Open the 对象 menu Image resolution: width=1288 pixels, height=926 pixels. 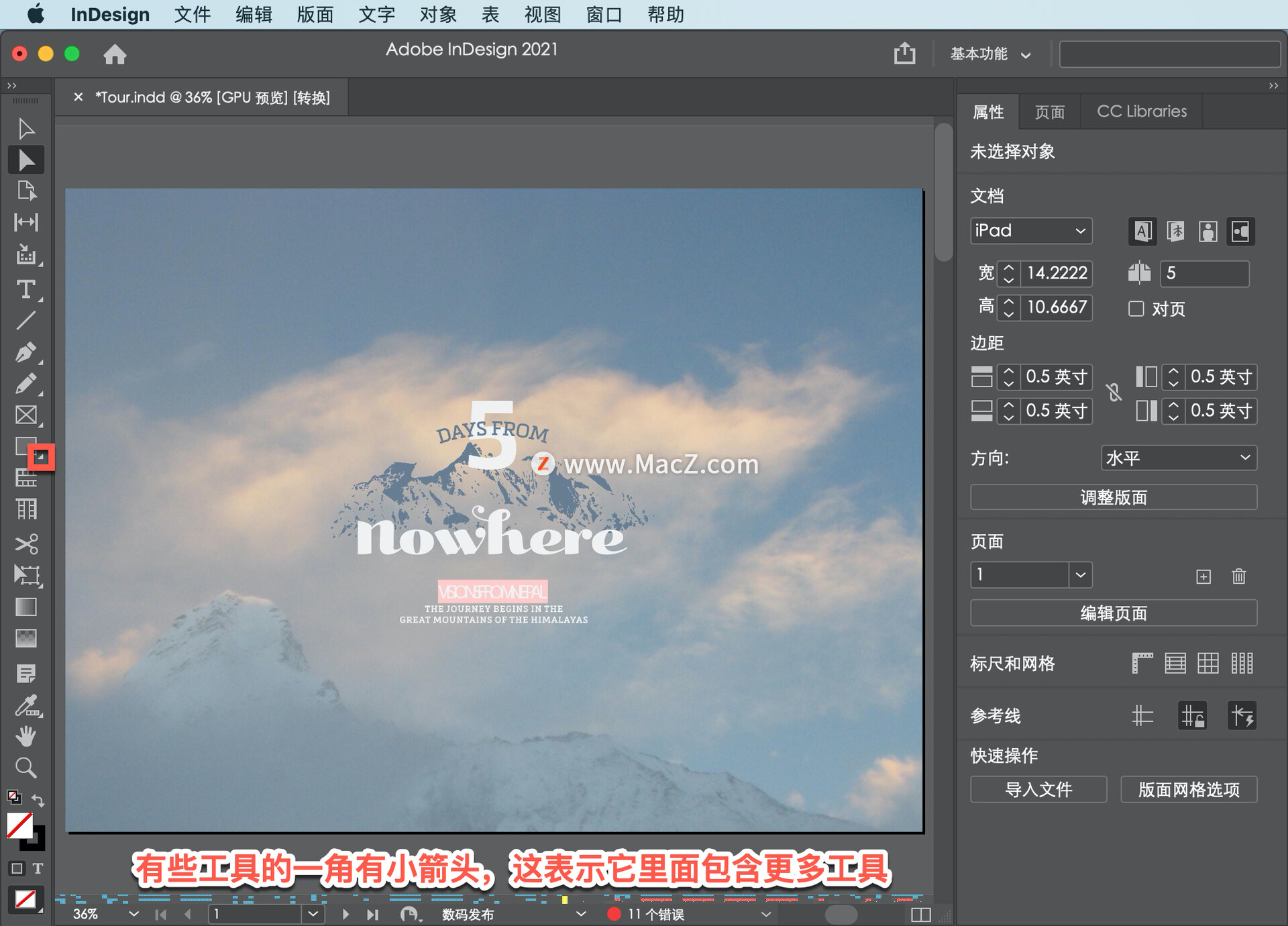437,14
